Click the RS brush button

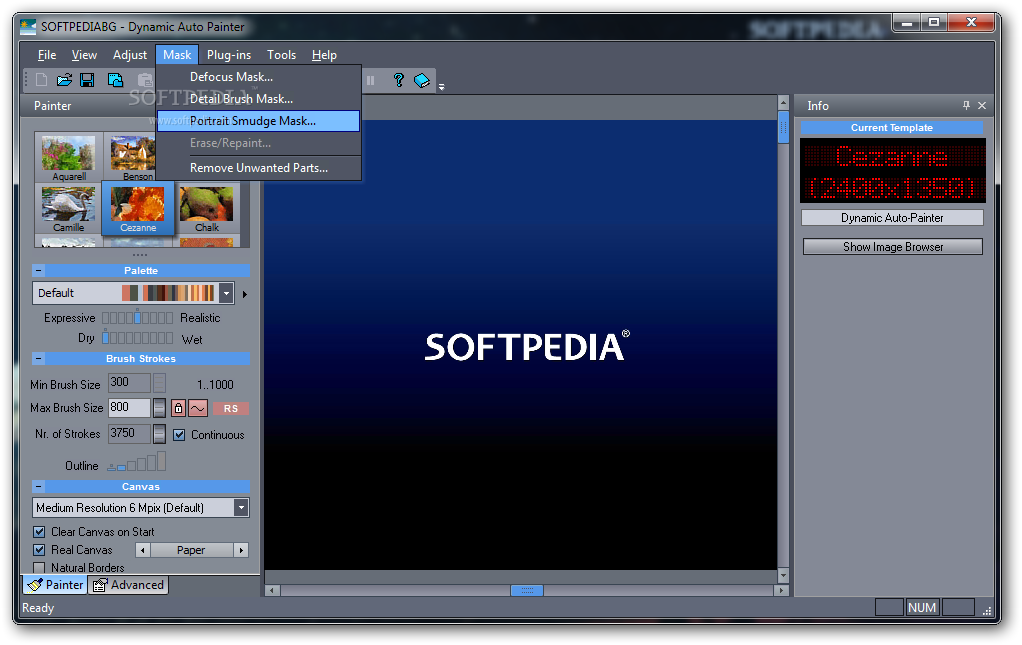pyautogui.click(x=231, y=408)
